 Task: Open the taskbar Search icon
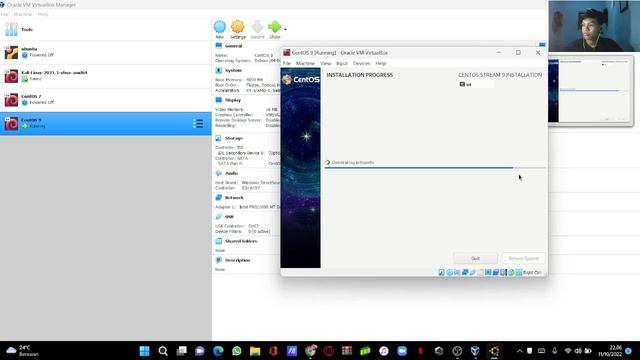163,351
